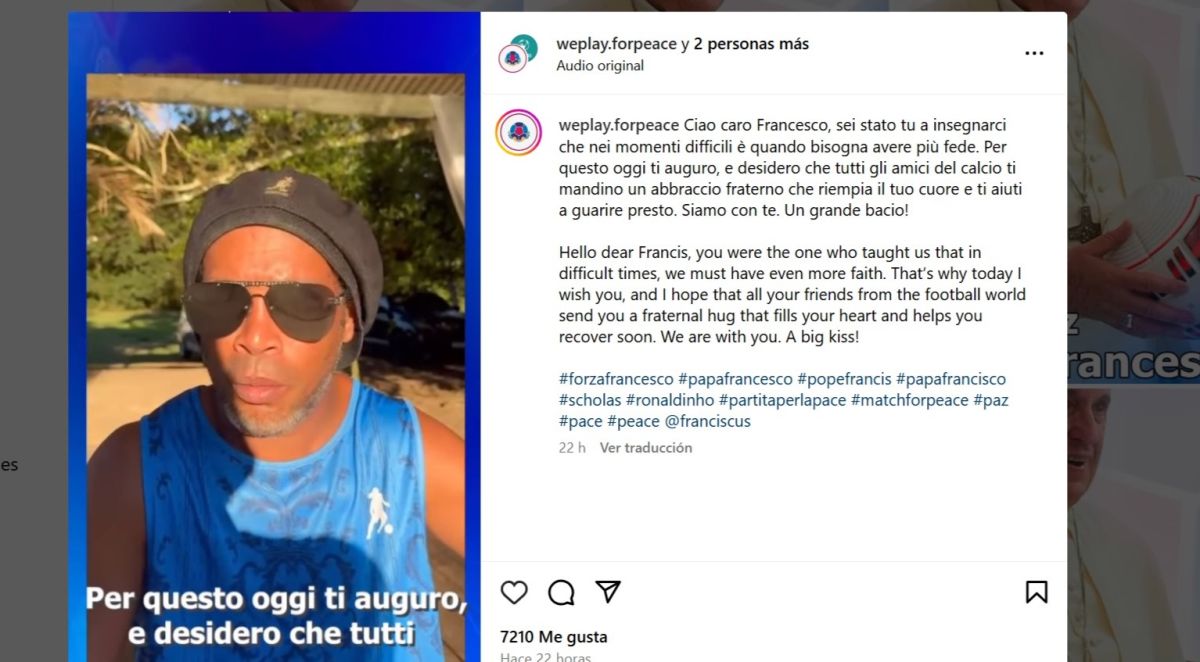Share the post via paper plane icon
Viewport: 1200px width, 662px height.
pyautogui.click(x=608, y=591)
